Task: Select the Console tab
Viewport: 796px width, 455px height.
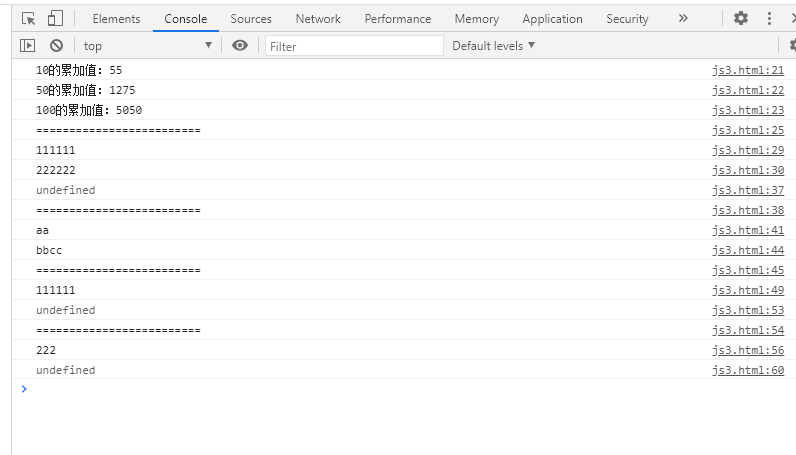Action: click(186, 19)
